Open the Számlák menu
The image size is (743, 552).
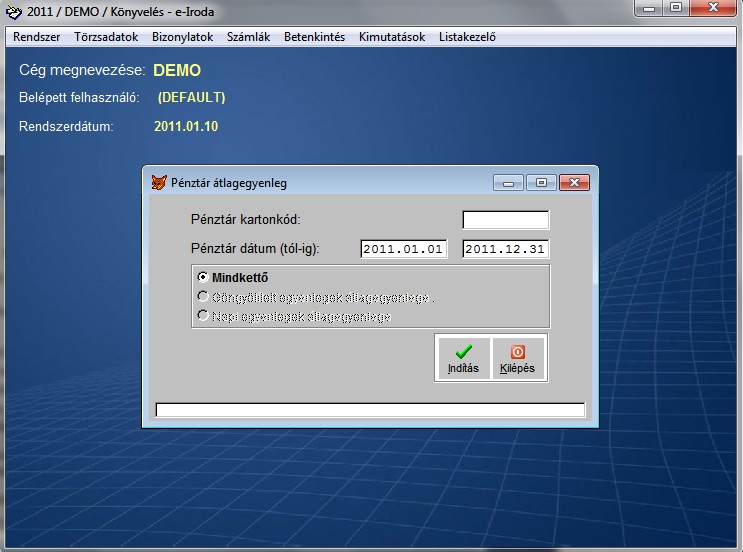[248, 37]
